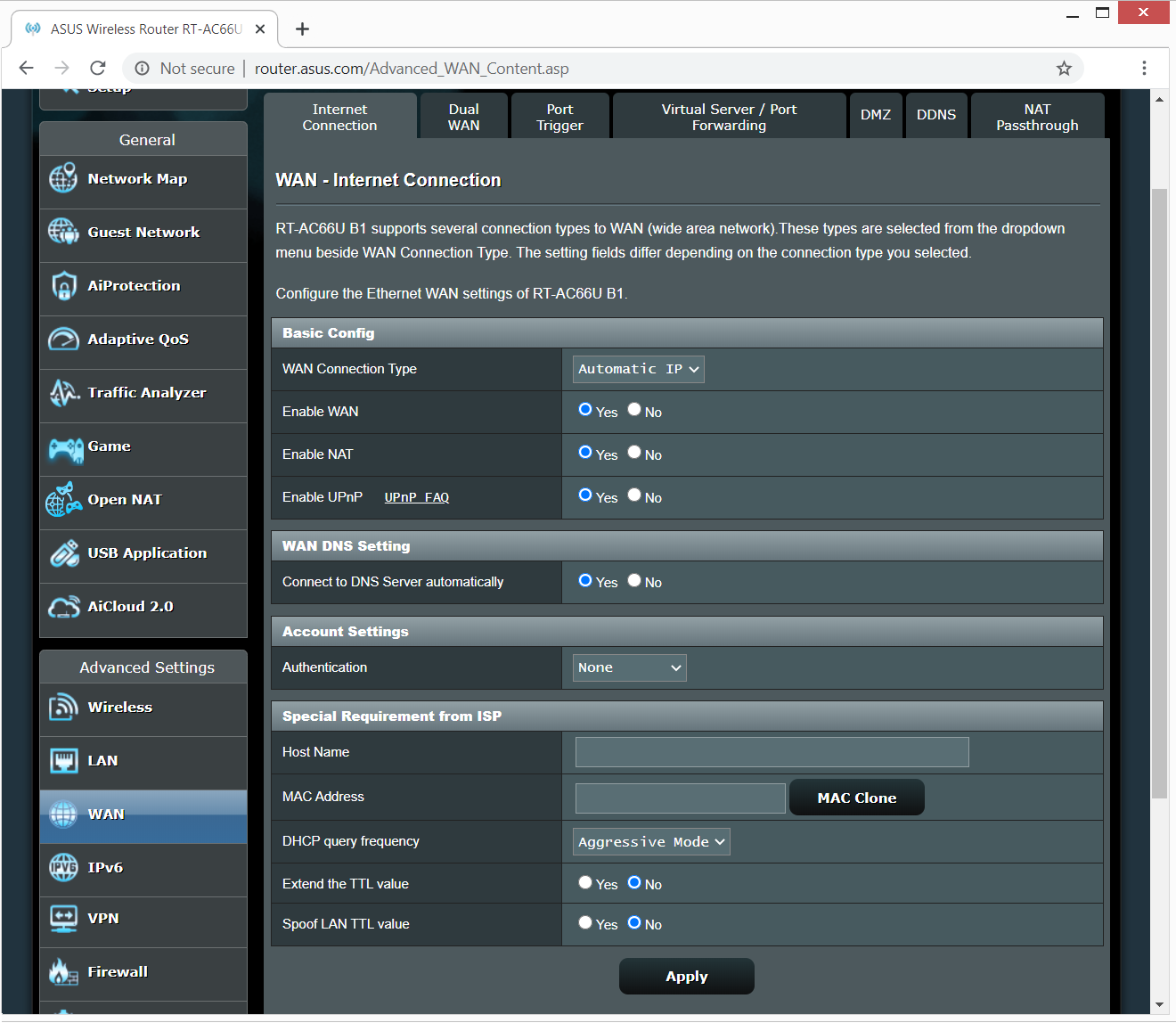Select the Traffic Analyzer icon

[63, 393]
